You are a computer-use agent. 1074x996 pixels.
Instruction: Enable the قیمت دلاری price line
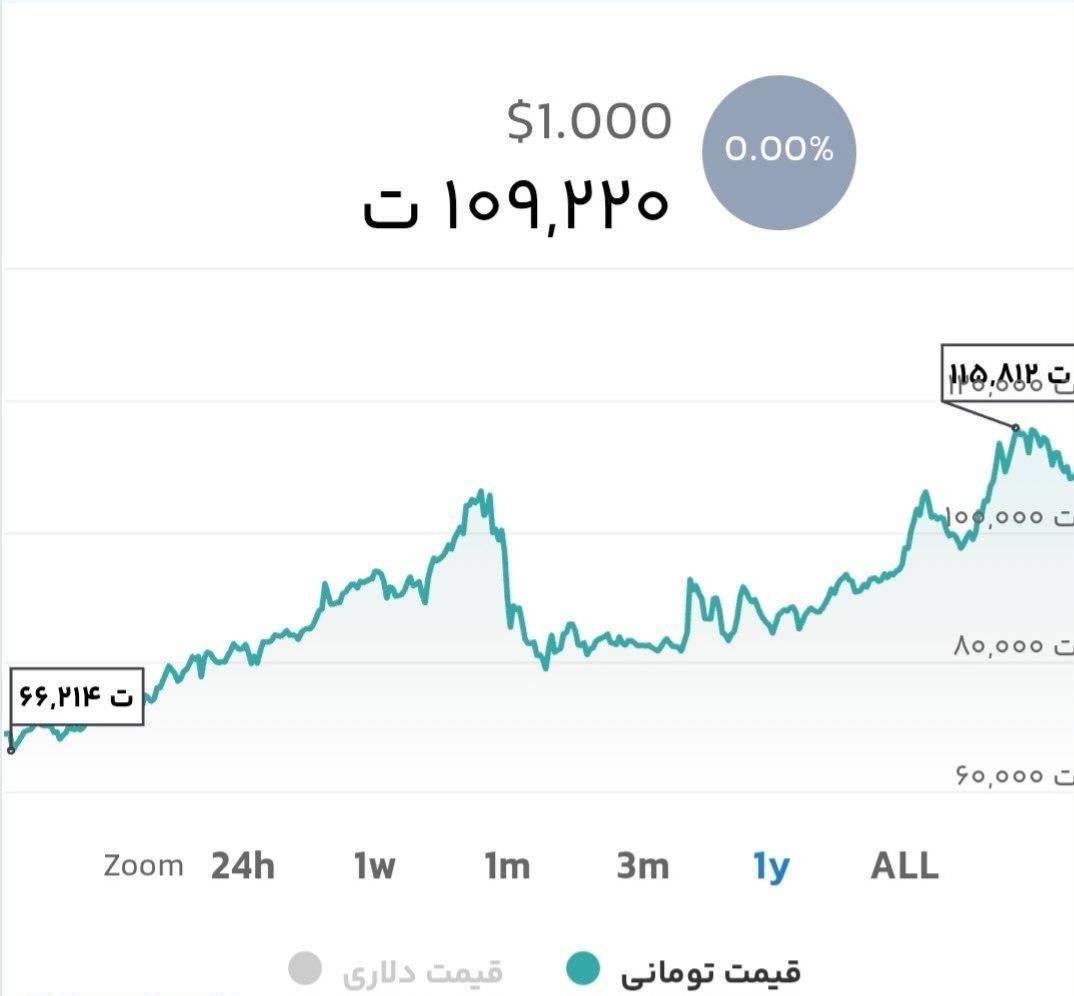421,970
